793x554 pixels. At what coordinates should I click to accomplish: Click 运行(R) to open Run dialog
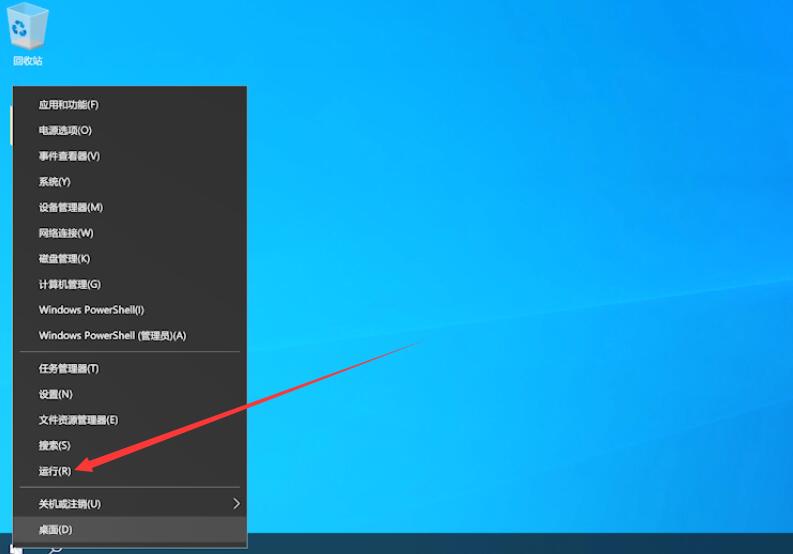pyautogui.click(x=130, y=472)
